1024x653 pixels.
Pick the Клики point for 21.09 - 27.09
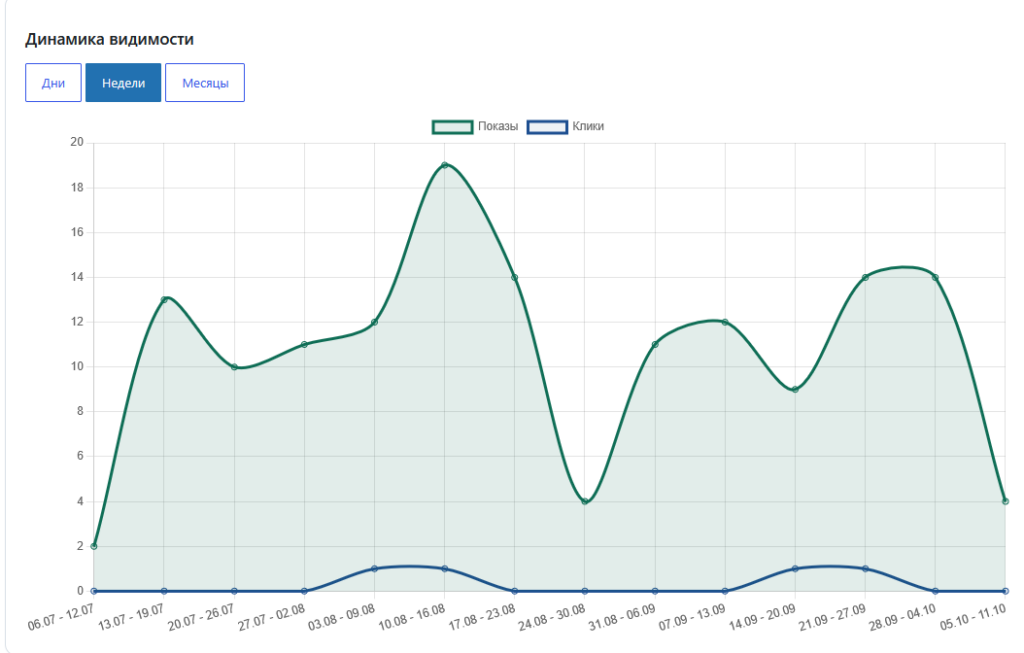pyautogui.click(x=865, y=569)
